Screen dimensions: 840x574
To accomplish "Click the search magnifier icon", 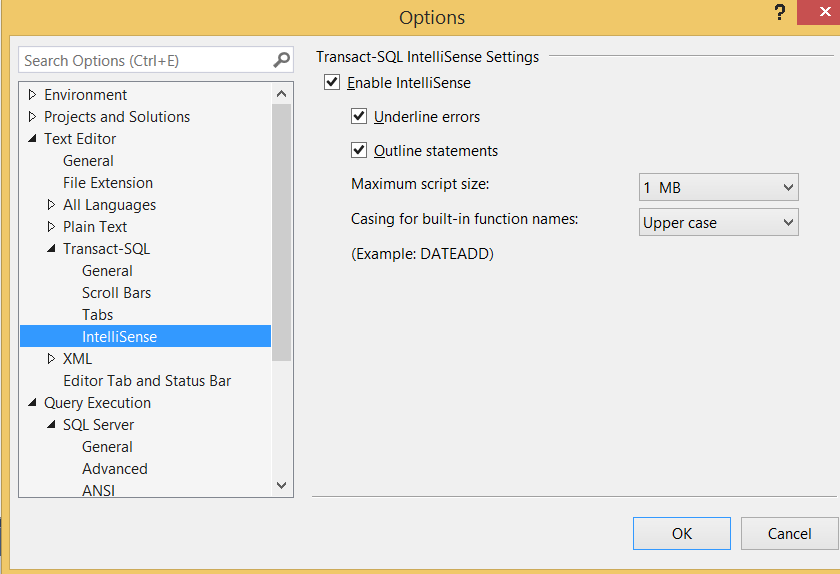I will [x=281, y=59].
